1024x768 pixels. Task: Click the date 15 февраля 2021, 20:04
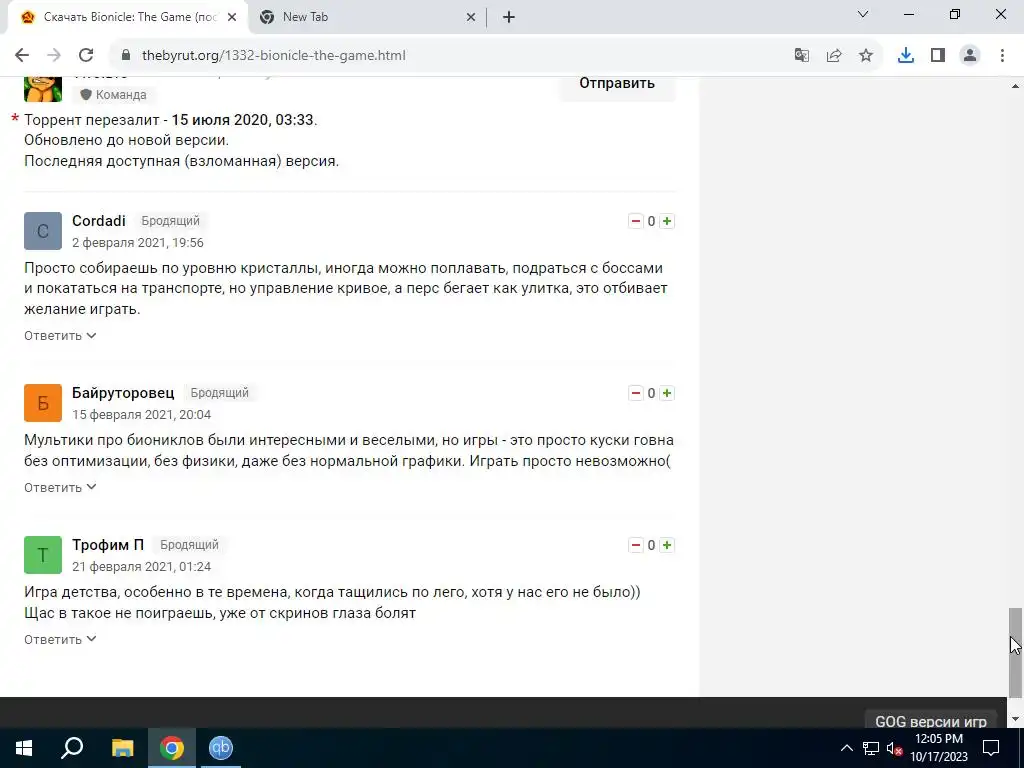coord(142,415)
